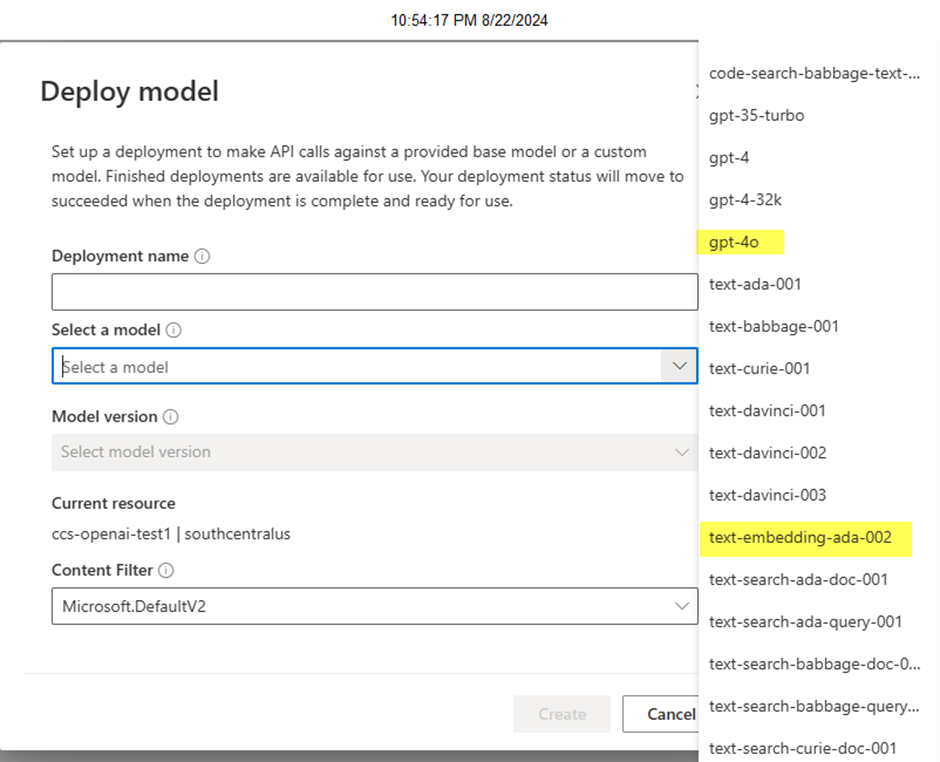The height and width of the screenshot is (762, 940).
Task: Open the Model version dropdown
Action: (375, 452)
